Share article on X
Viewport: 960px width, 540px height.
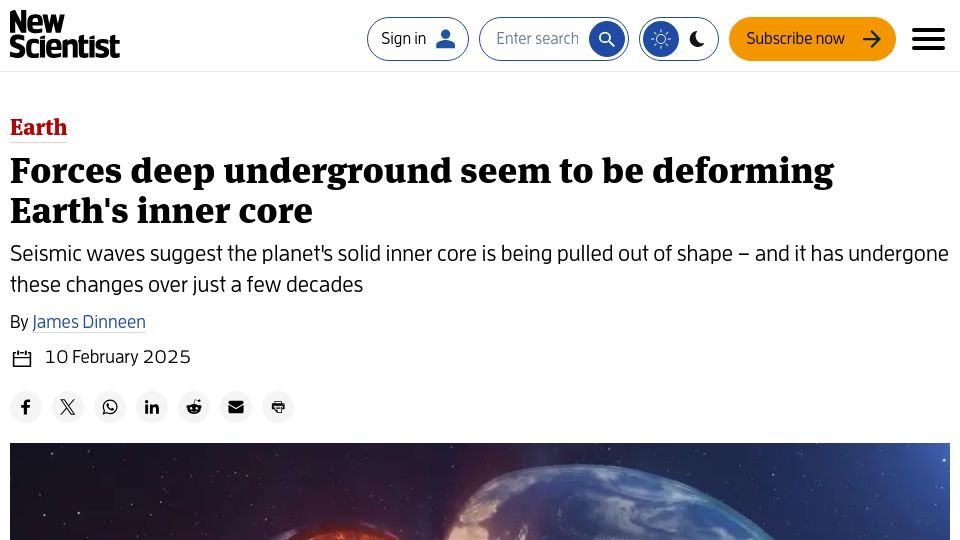tap(68, 407)
